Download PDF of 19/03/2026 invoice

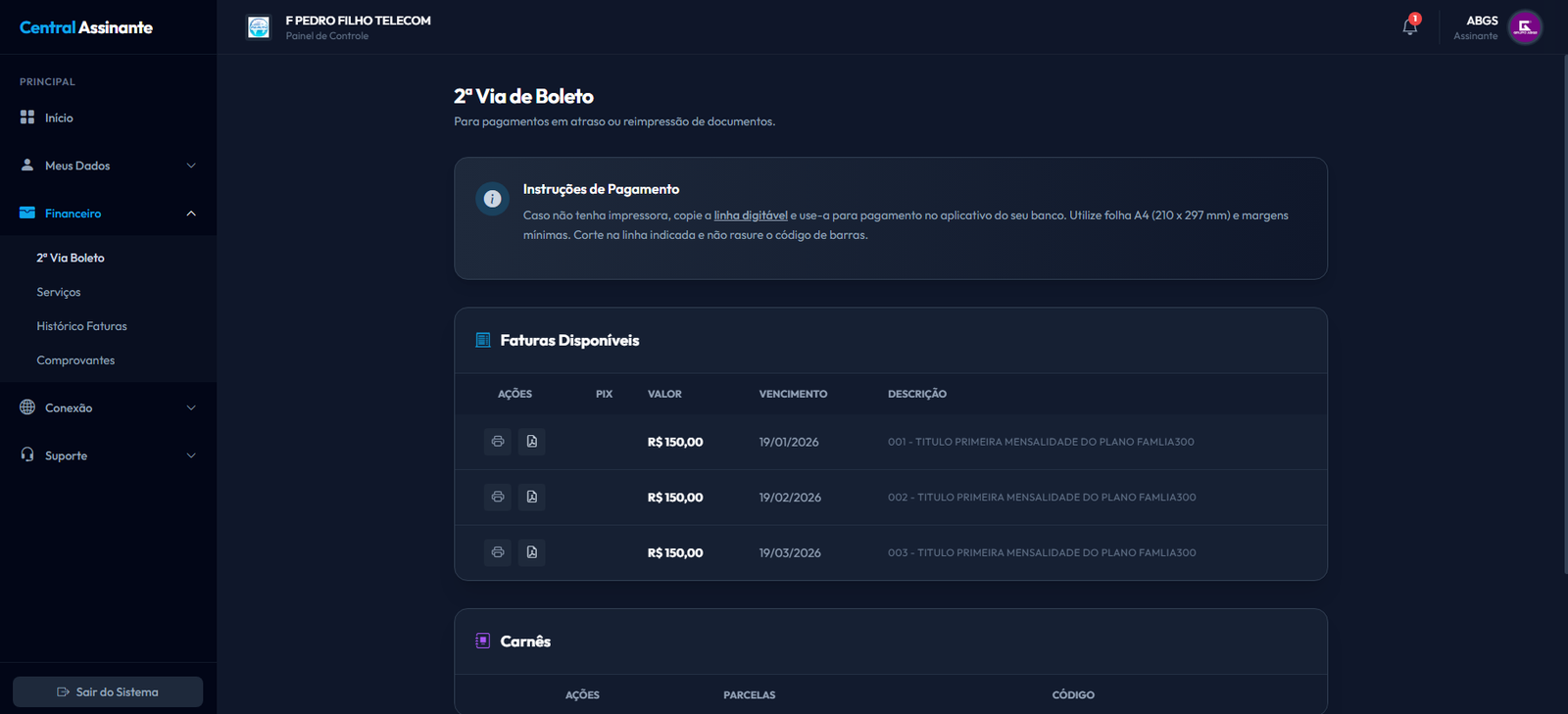click(x=531, y=552)
